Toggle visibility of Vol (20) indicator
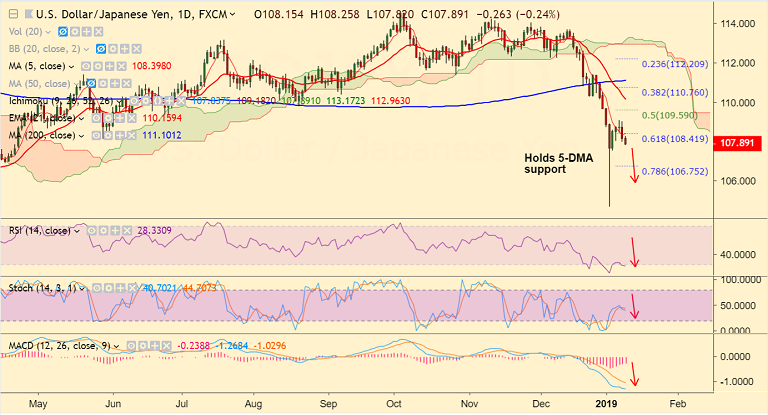The height and width of the screenshot is (415, 768). pos(63,32)
